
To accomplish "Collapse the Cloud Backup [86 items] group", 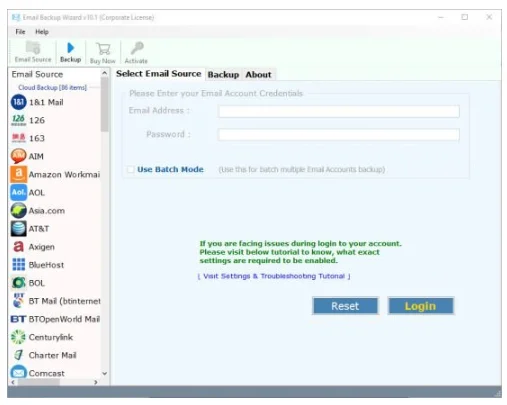I will click(52, 87).
